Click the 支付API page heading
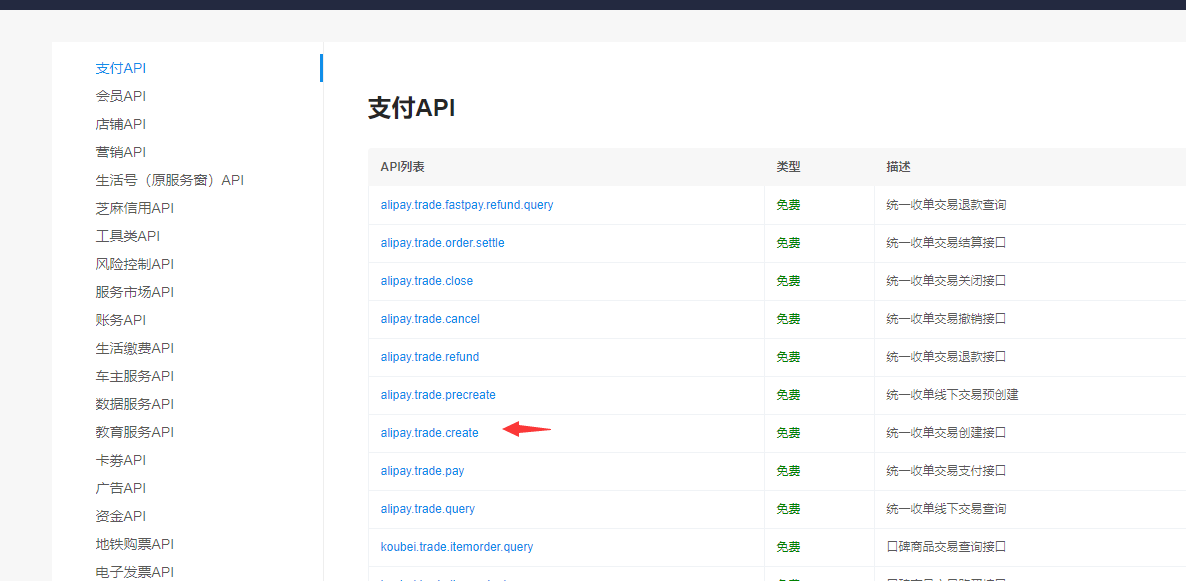The width and height of the screenshot is (1186, 581). [411, 108]
